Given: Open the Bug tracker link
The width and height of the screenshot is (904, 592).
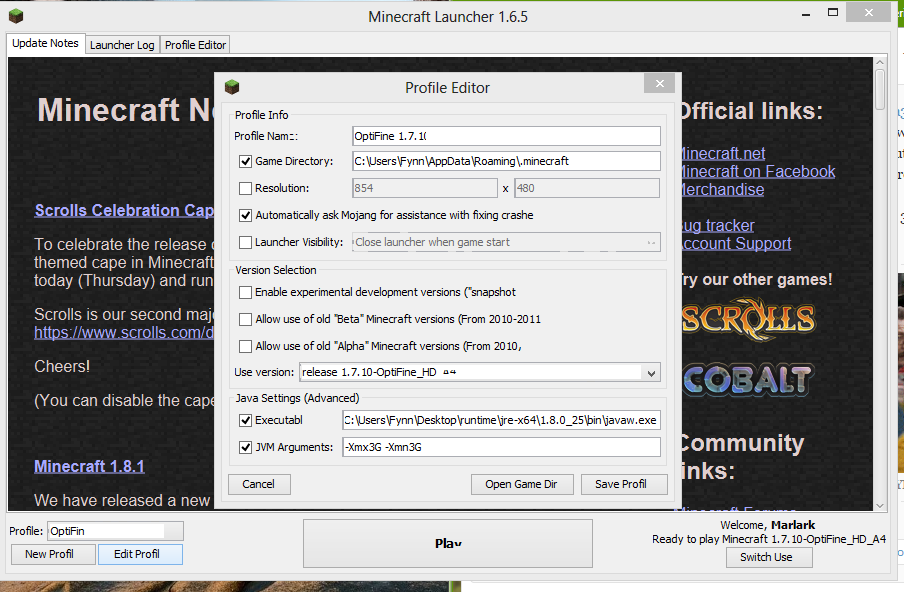Looking at the screenshot, I should point(717,225).
